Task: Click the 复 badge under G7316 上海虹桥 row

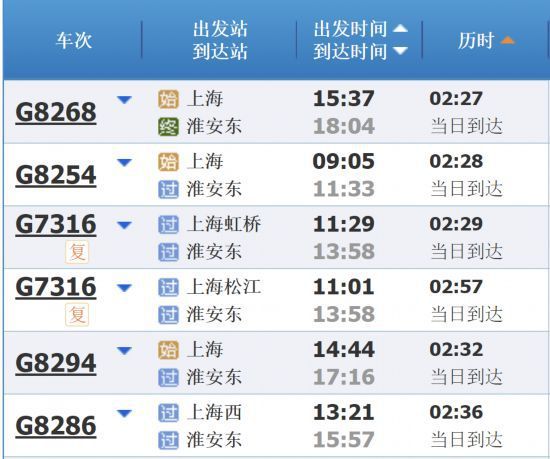Action: [x=77, y=252]
